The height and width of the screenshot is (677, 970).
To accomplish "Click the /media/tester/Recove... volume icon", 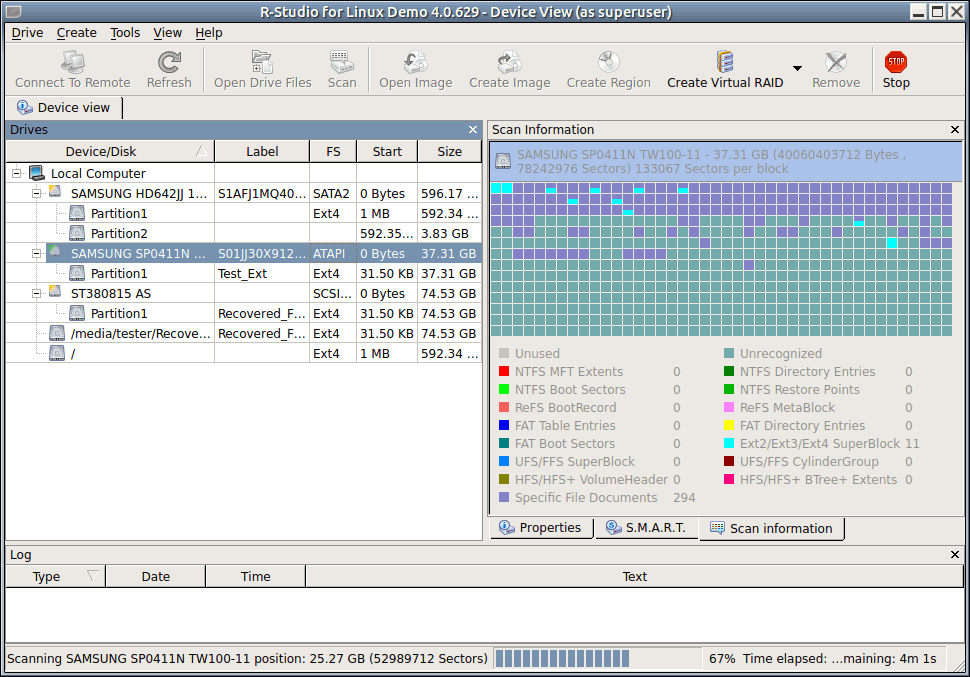I will (x=57, y=333).
